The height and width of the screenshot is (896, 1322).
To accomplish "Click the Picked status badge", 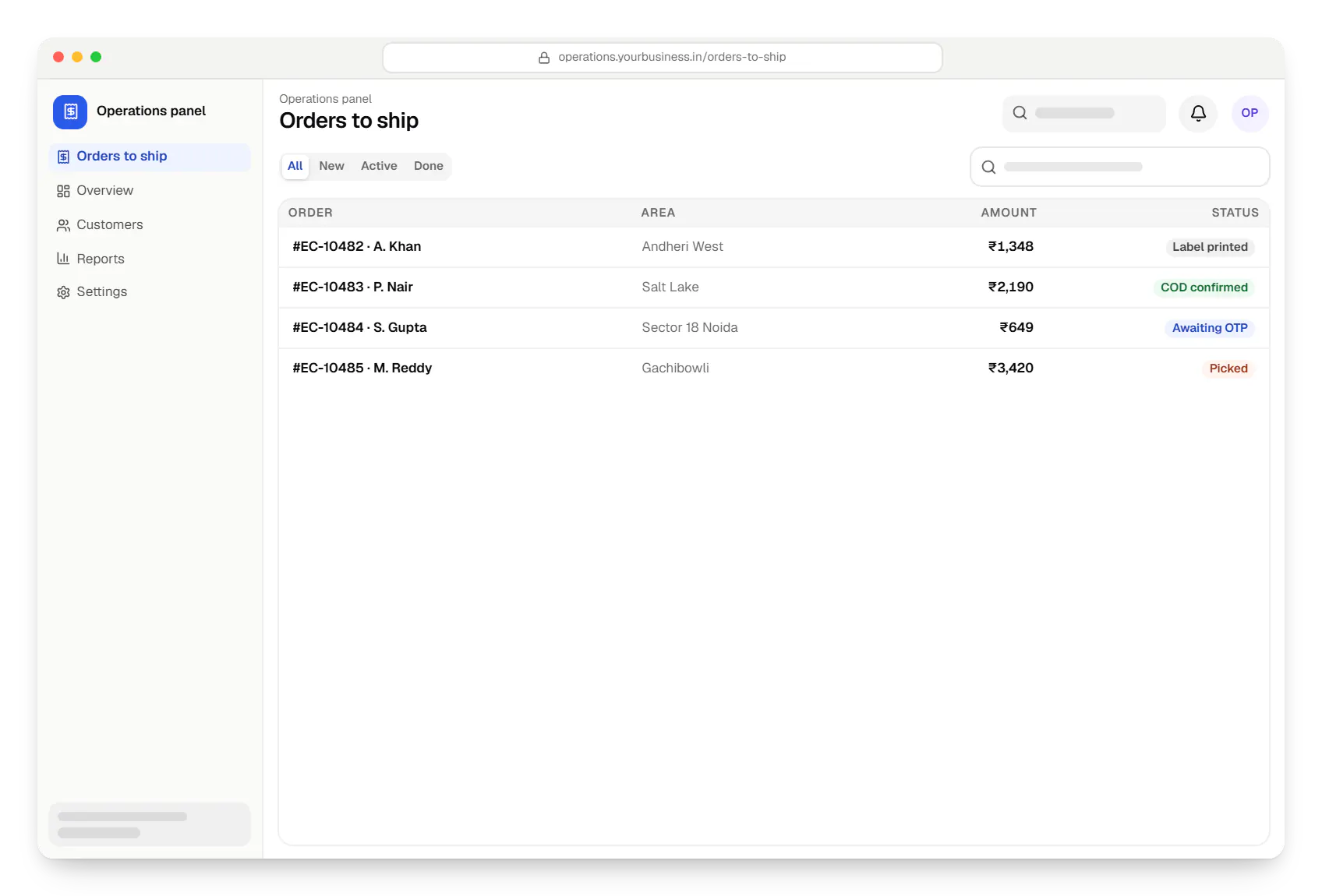I will tap(1228, 369).
